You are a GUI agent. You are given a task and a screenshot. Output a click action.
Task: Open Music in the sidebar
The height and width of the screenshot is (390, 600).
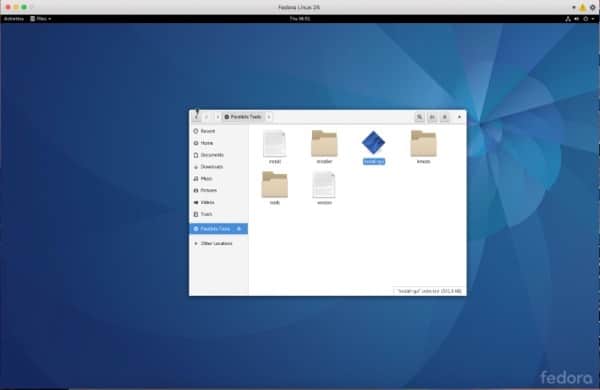(218, 179)
